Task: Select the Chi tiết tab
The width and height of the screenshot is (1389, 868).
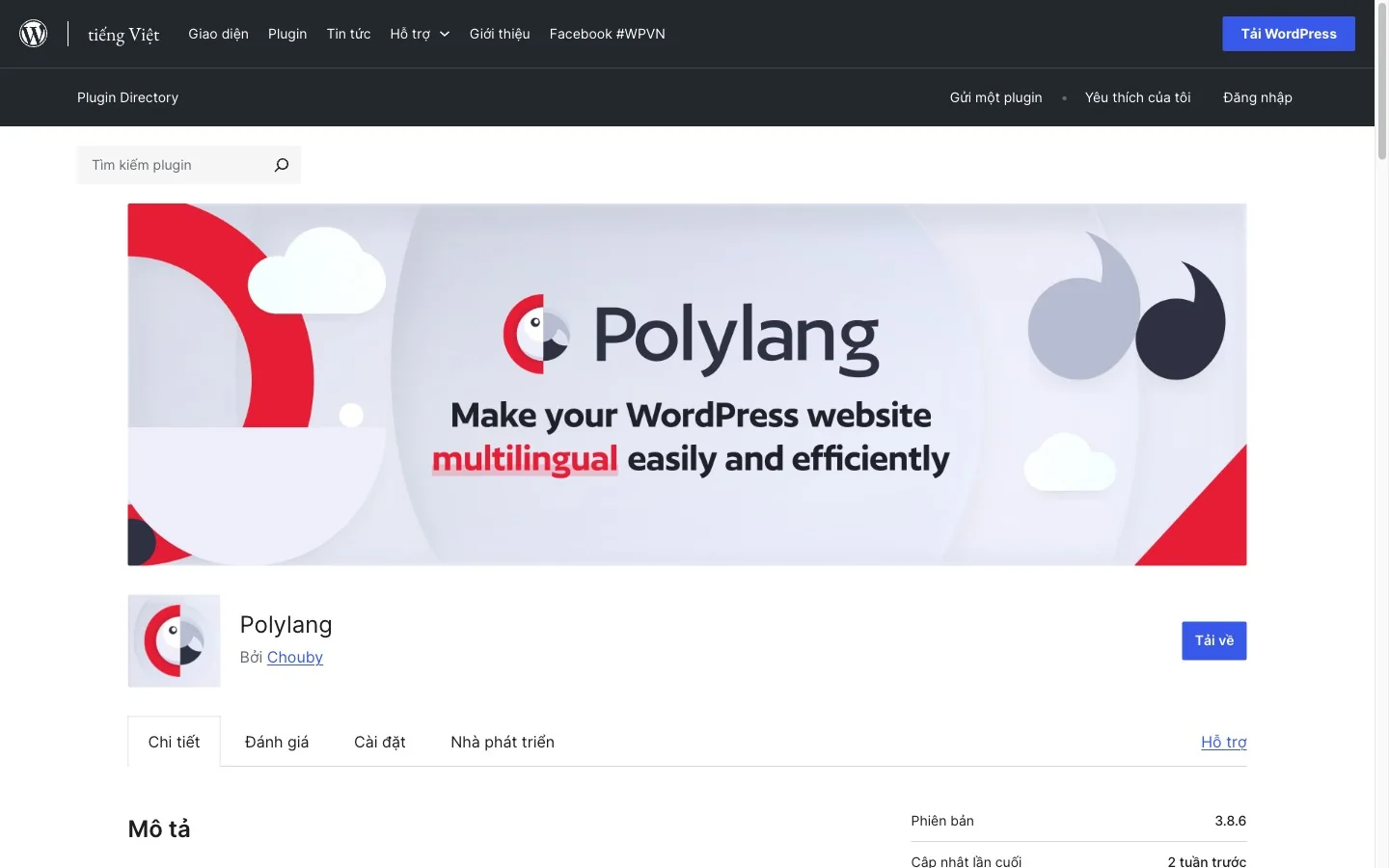Action: pos(174,742)
